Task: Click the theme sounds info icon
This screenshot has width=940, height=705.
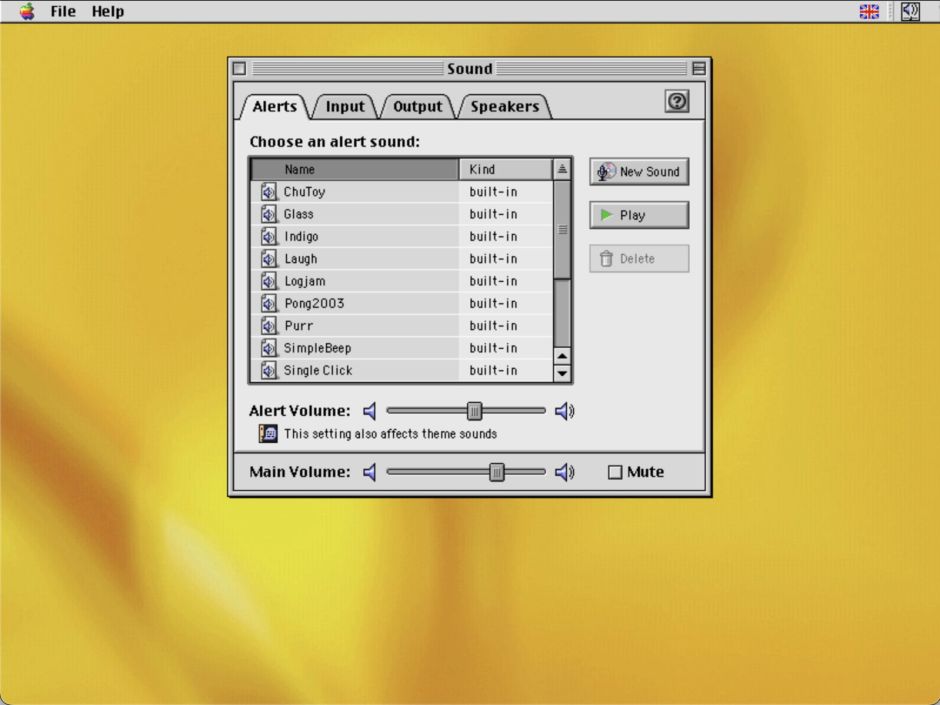Action: [267, 433]
